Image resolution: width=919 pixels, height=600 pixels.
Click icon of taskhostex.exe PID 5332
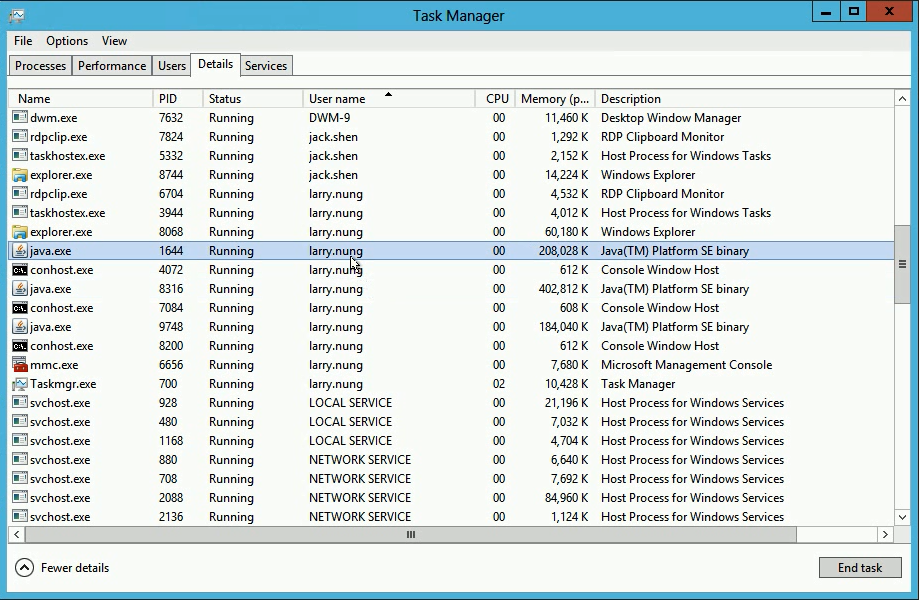tap(20, 156)
